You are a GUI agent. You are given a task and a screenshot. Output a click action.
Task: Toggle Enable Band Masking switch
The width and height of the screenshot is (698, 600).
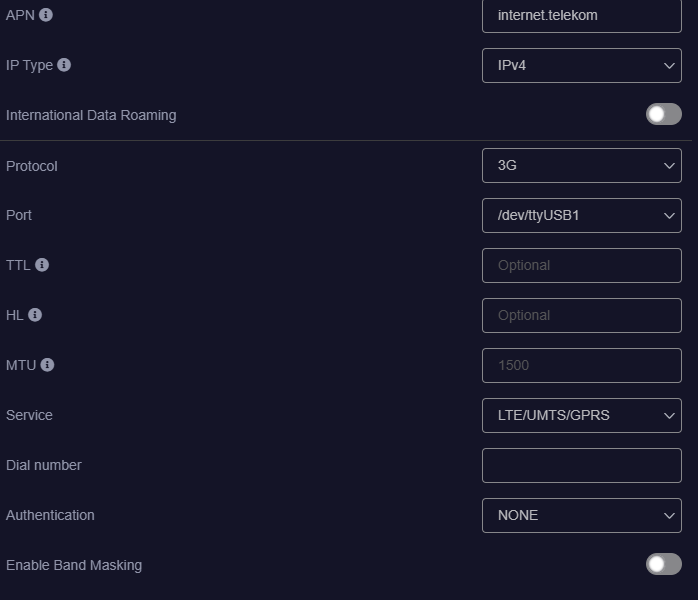[663, 564]
